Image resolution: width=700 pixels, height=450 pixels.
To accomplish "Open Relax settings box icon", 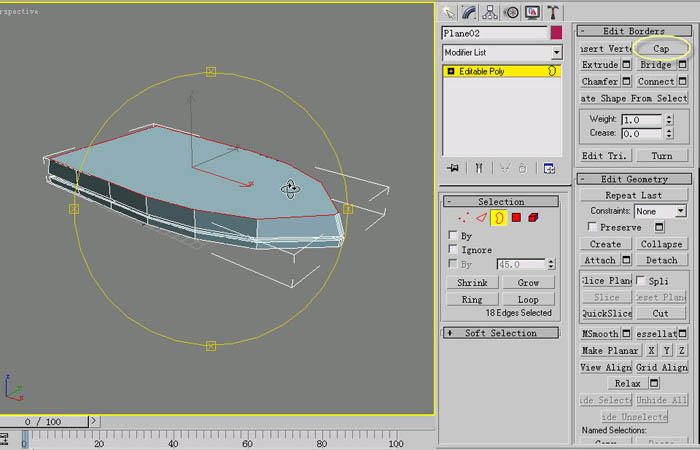I will coord(654,383).
